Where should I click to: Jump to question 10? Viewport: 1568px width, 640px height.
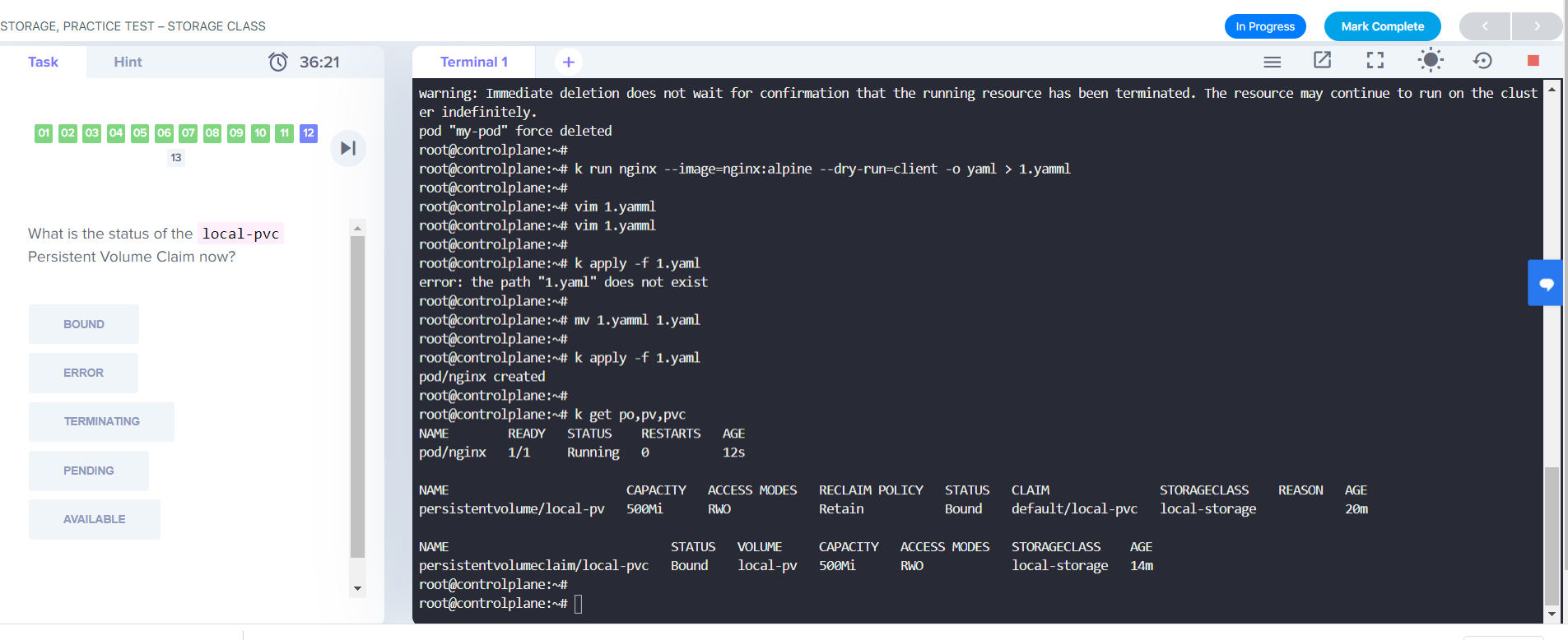tap(261, 132)
